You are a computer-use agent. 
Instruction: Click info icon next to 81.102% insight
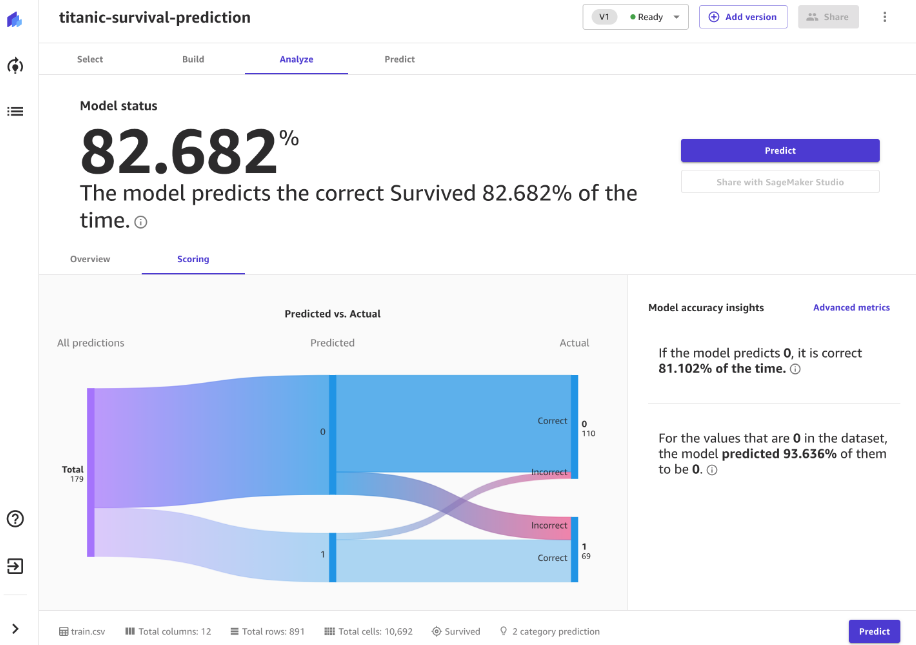tap(796, 369)
